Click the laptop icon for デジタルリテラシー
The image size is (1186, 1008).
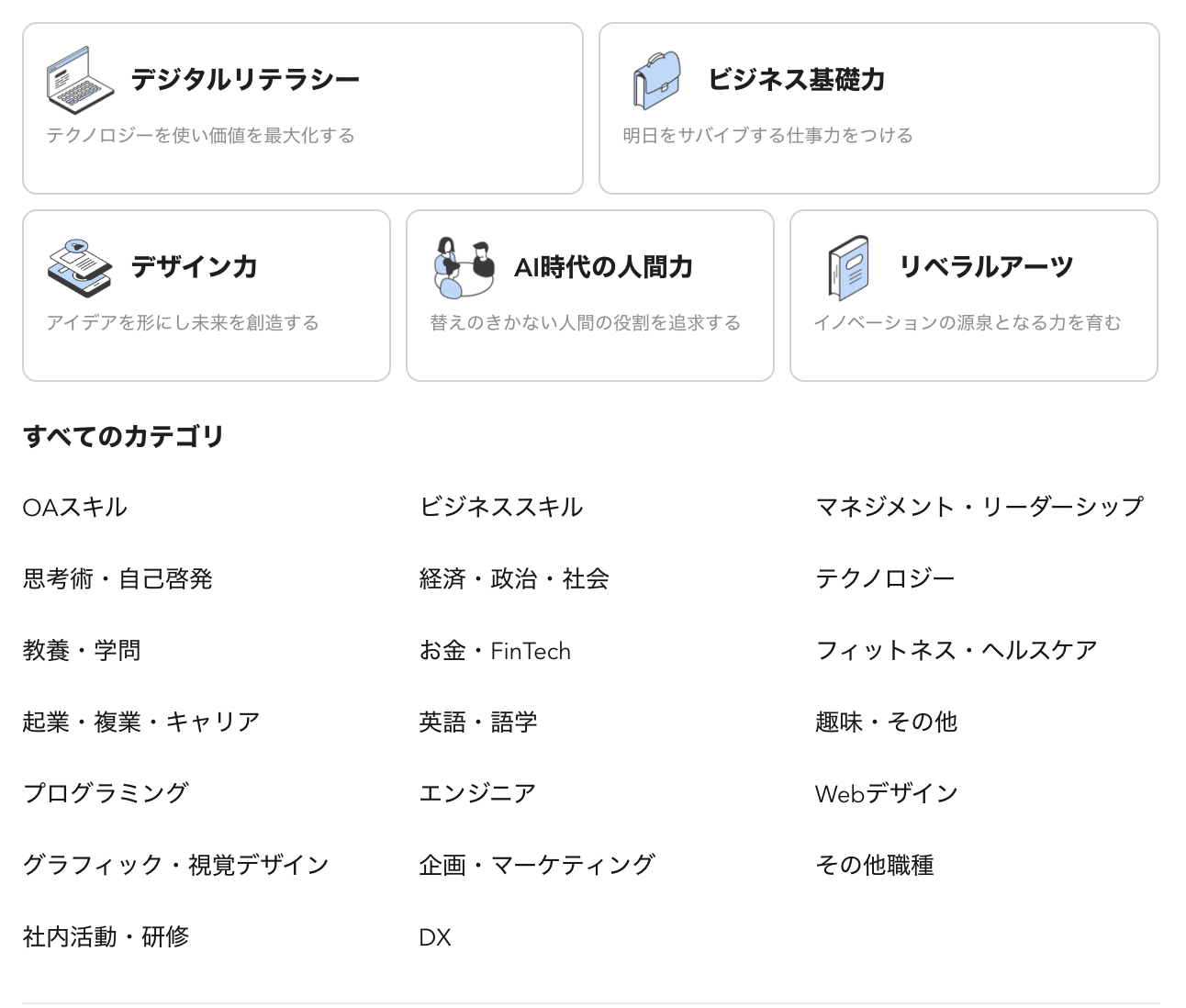[81, 79]
